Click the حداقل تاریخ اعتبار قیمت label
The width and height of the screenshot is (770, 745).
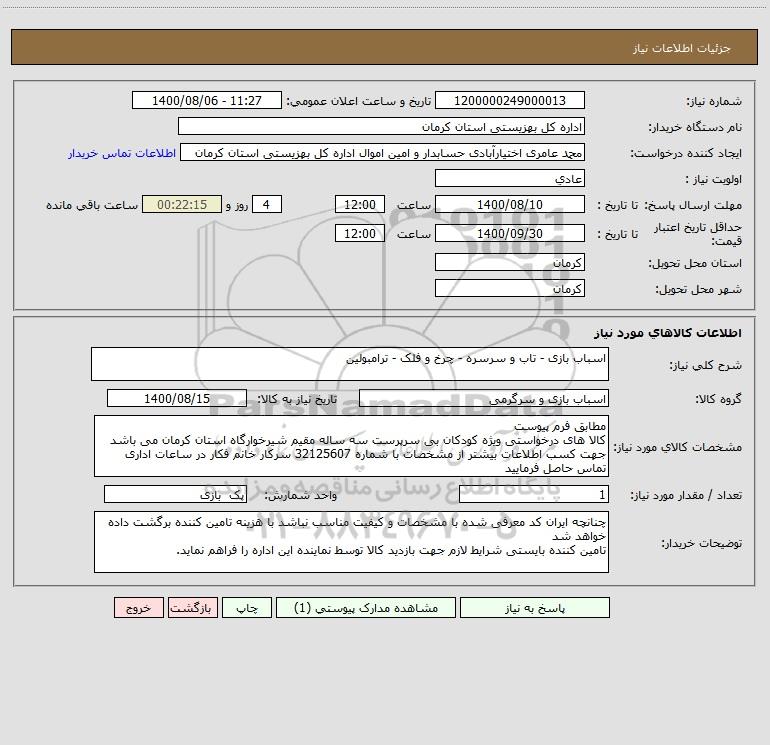click(698, 234)
